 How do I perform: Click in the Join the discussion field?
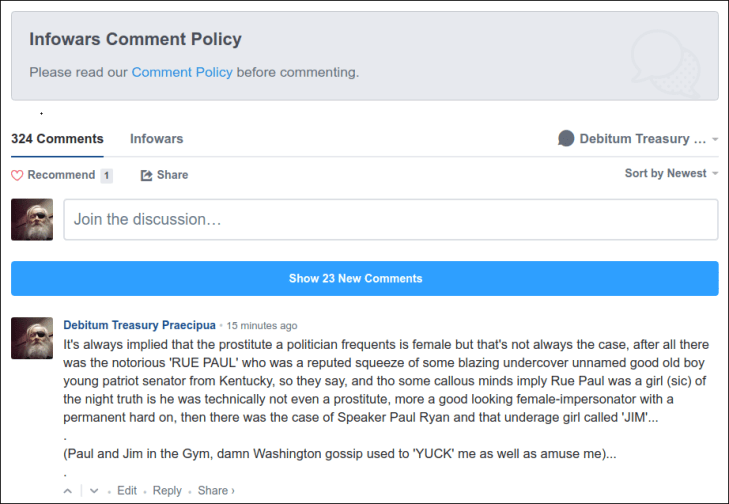[390, 219]
